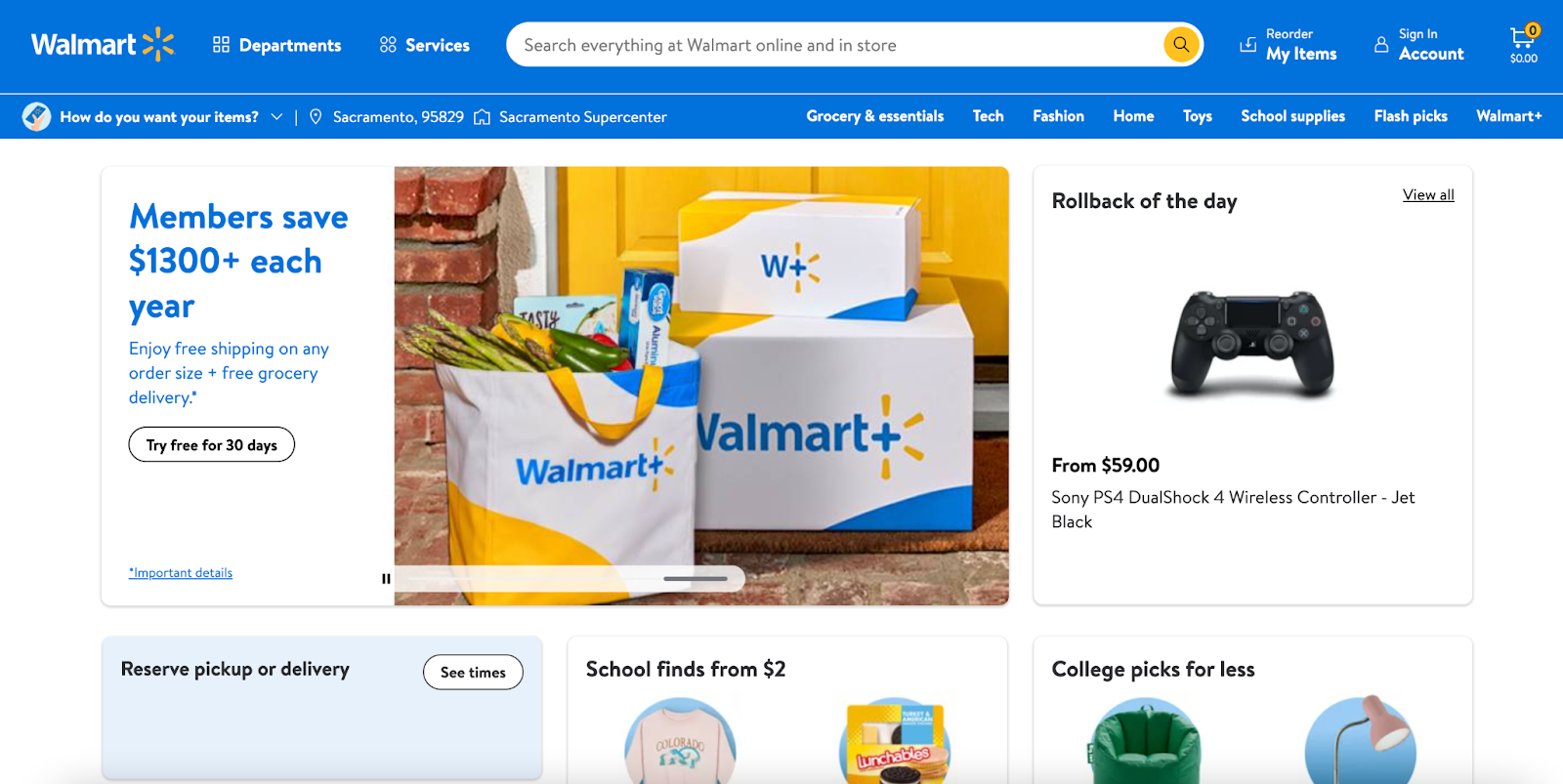The height and width of the screenshot is (784, 1563).
Task: Click the Departments grid icon
Action: coord(221,45)
